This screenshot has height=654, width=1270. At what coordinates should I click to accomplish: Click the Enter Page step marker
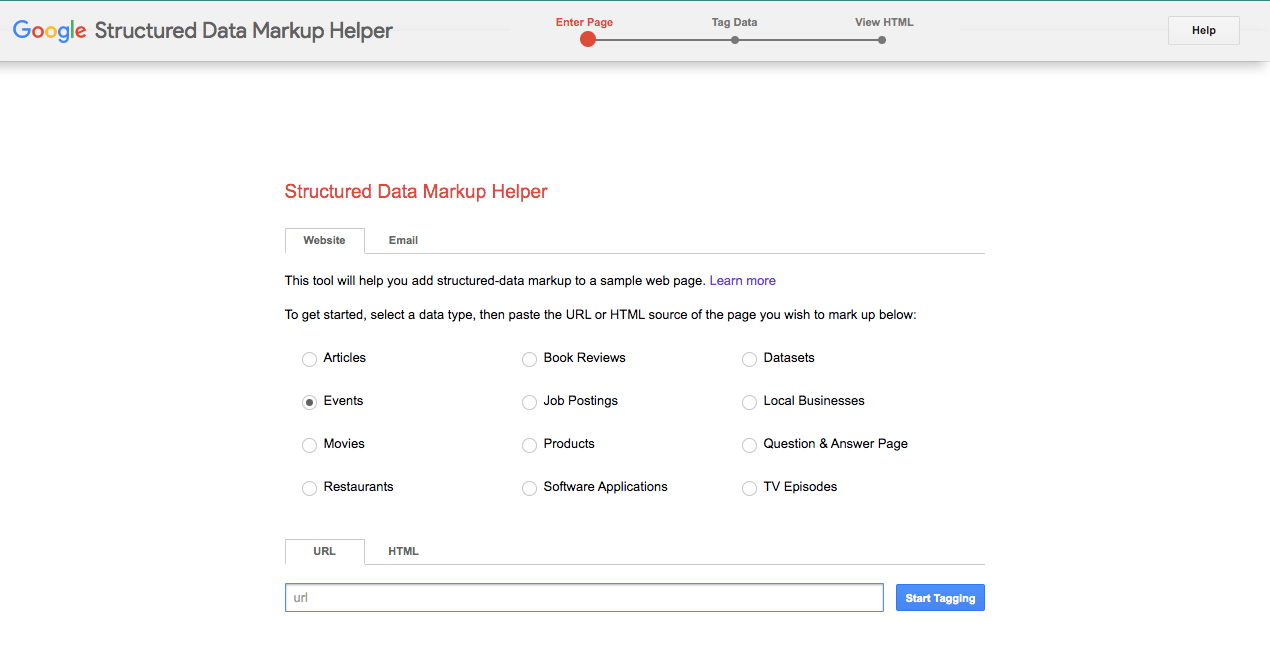coord(588,40)
